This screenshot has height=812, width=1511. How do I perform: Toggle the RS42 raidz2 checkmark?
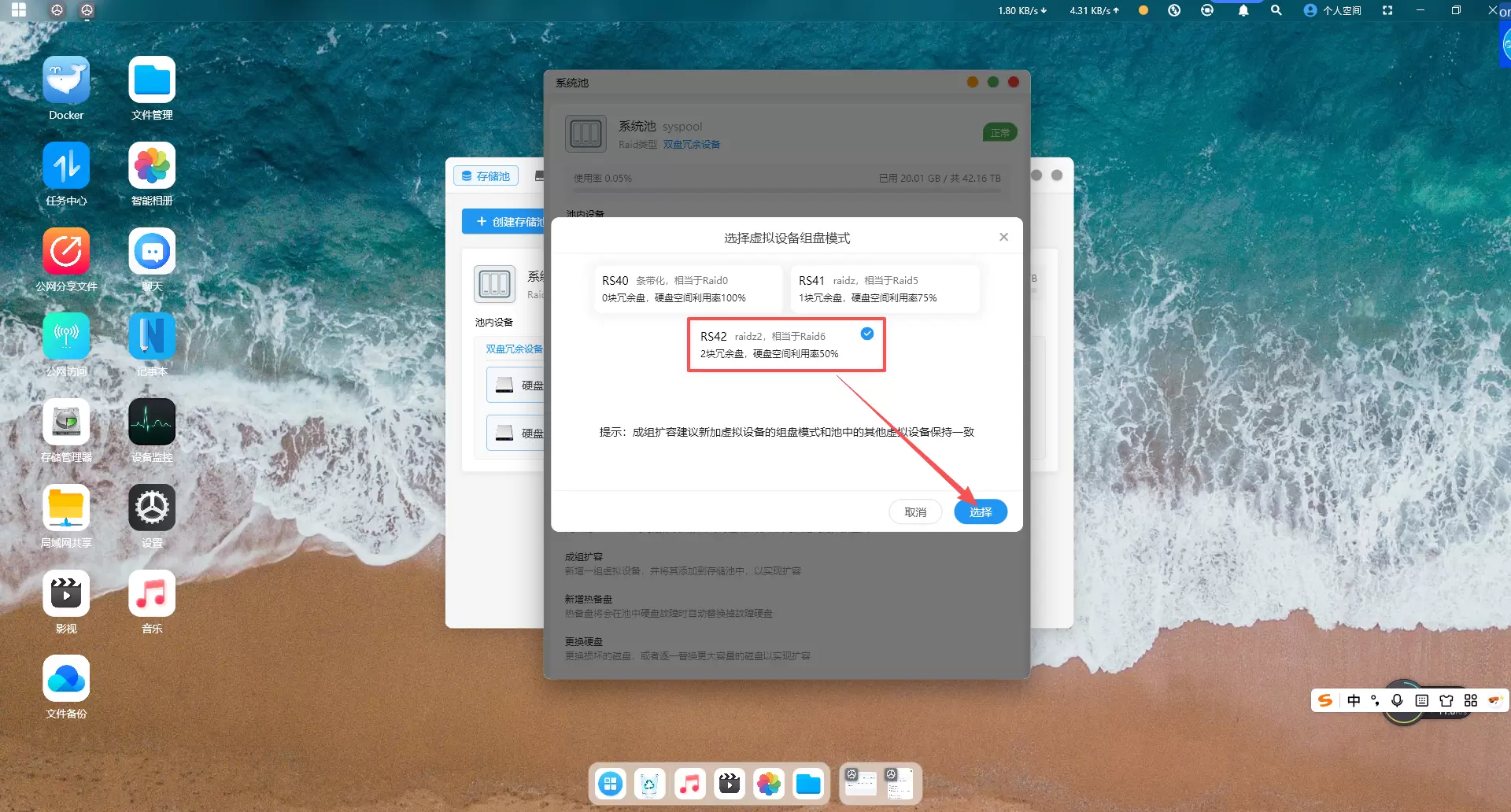click(x=866, y=334)
